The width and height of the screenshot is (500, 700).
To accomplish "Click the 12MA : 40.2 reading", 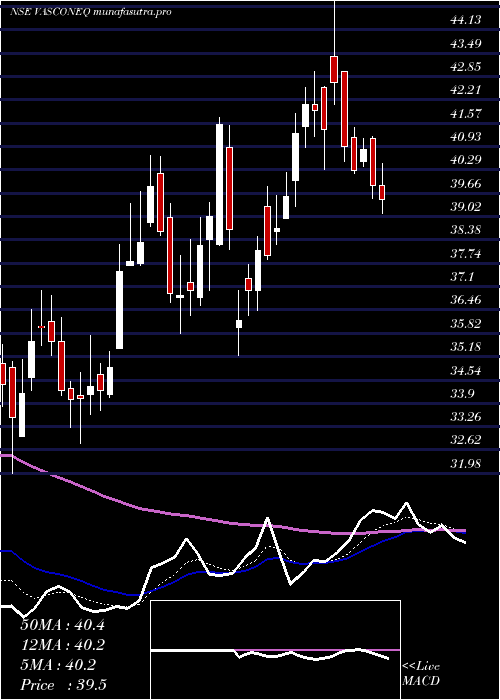I will click(62, 645).
